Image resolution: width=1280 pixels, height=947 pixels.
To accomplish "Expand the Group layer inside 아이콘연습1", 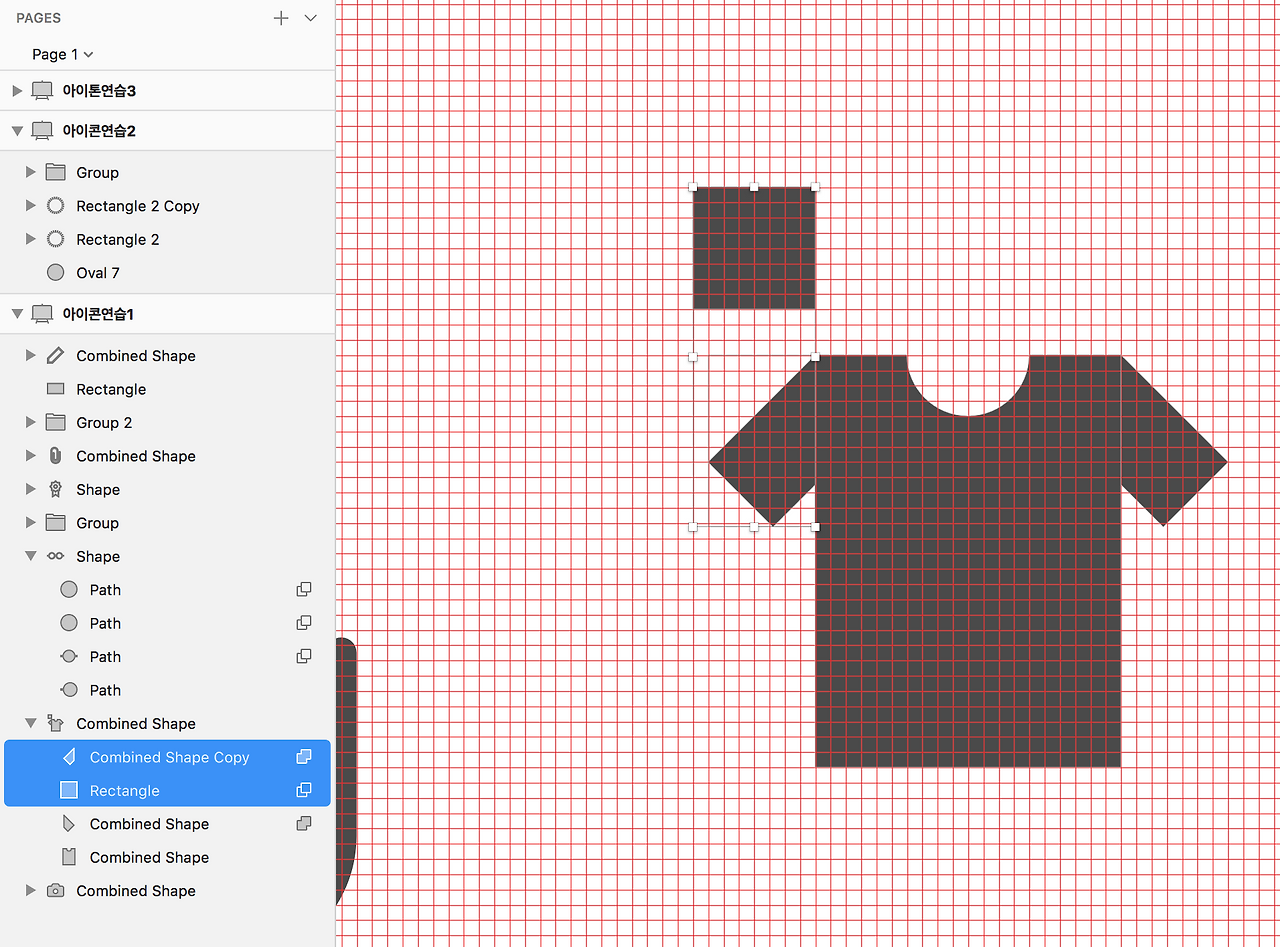I will [31, 523].
